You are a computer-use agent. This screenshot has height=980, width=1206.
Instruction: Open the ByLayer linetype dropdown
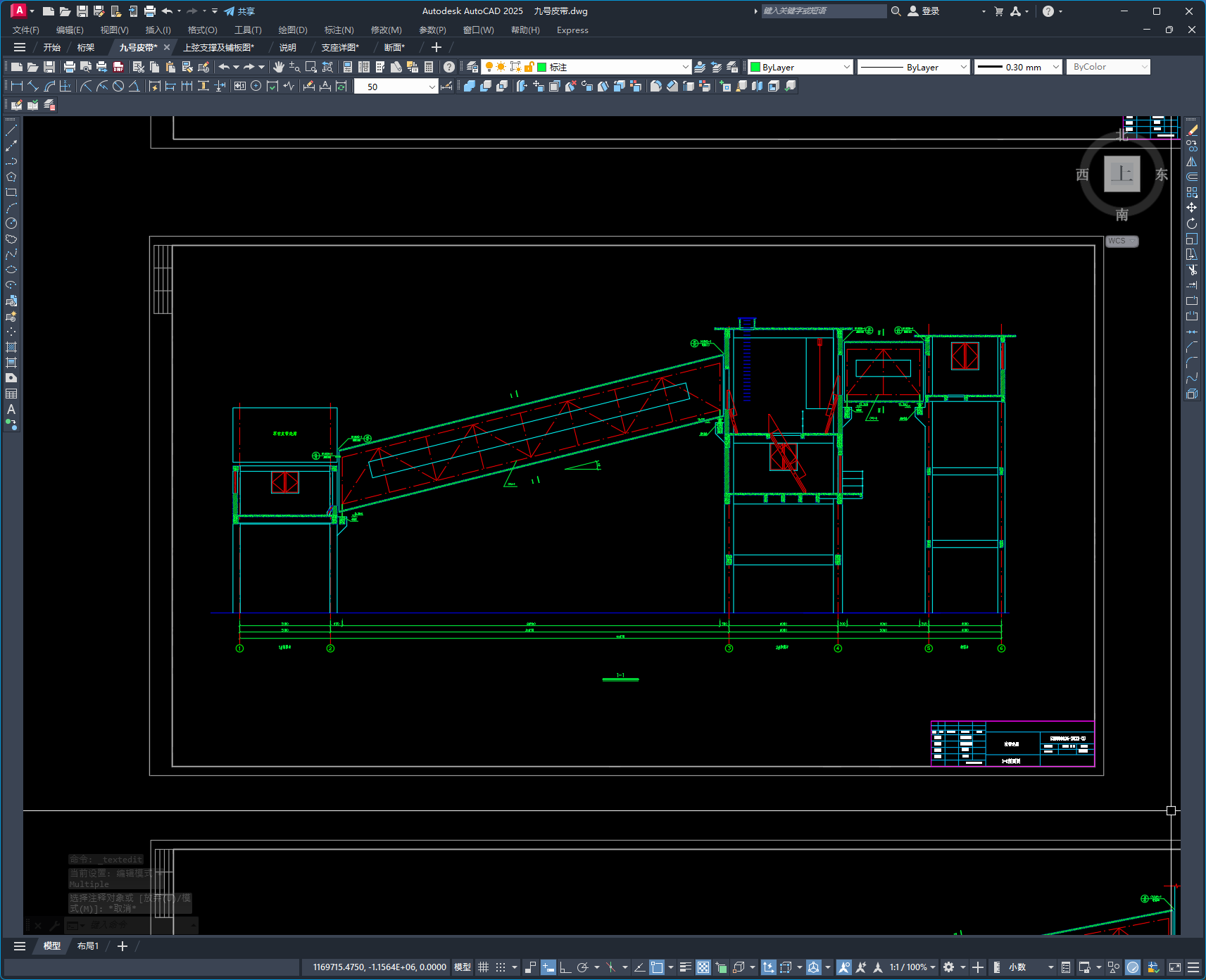(914, 67)
